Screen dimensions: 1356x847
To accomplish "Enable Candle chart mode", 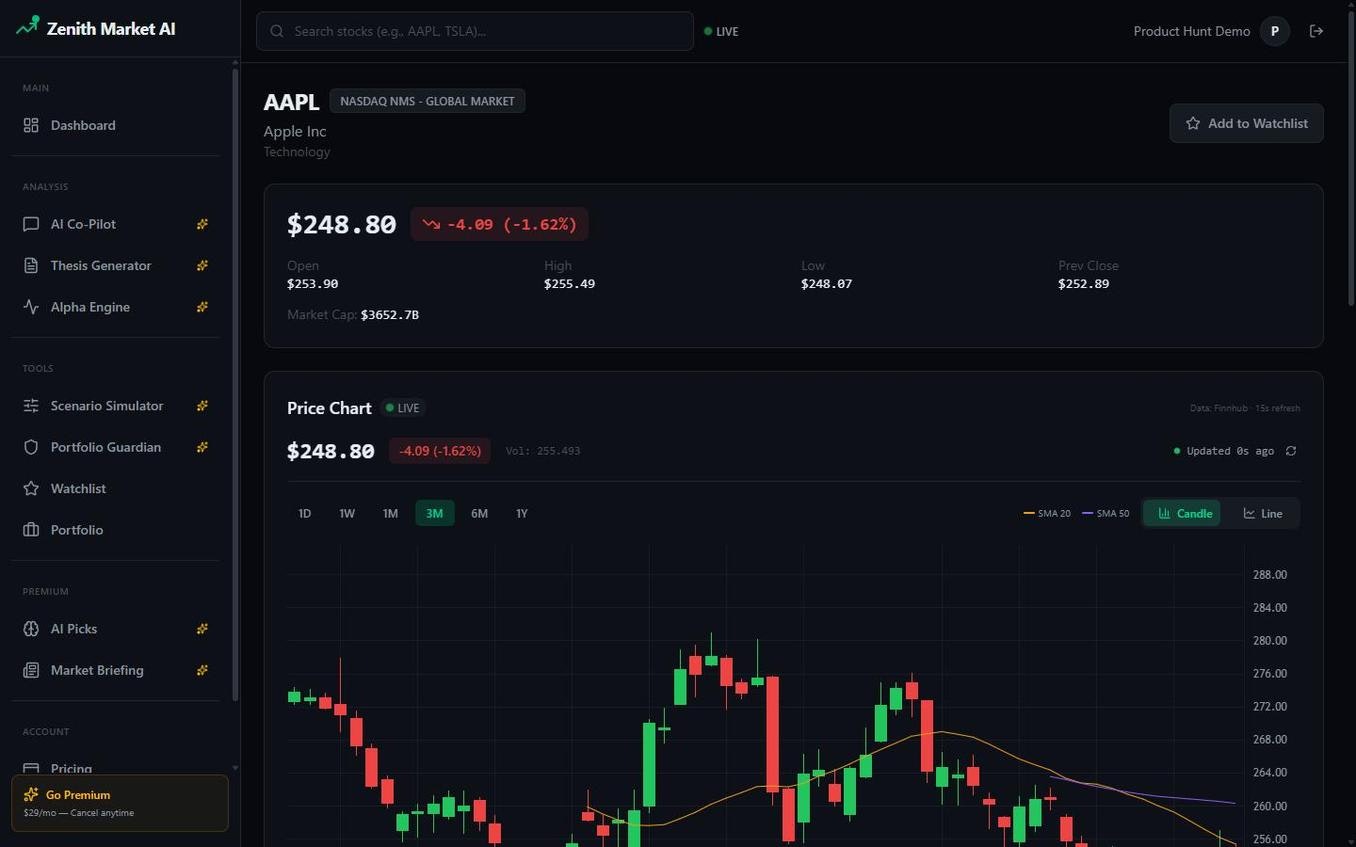I will point(1183,513).
